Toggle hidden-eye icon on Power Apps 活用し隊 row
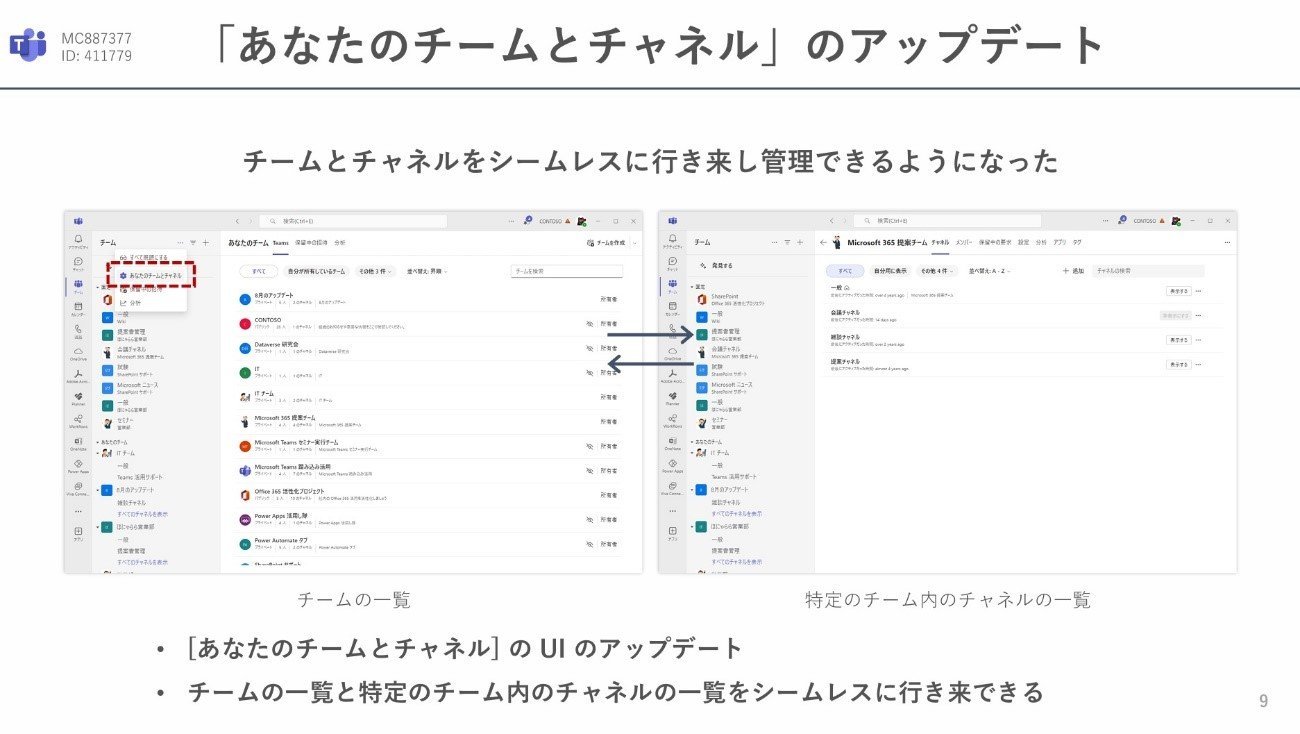 point(589,519)
